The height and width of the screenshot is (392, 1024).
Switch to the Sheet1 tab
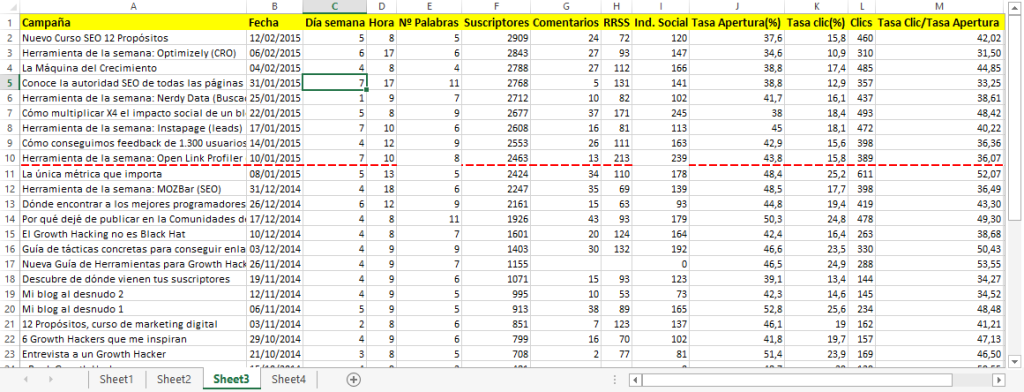point(117,379)
